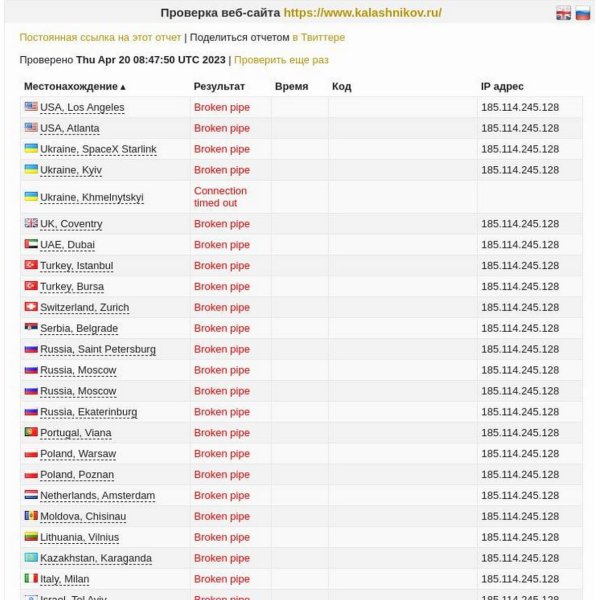Sort table by Результат column header
This screenshot has width=595, height=600.
coord(219,86)
